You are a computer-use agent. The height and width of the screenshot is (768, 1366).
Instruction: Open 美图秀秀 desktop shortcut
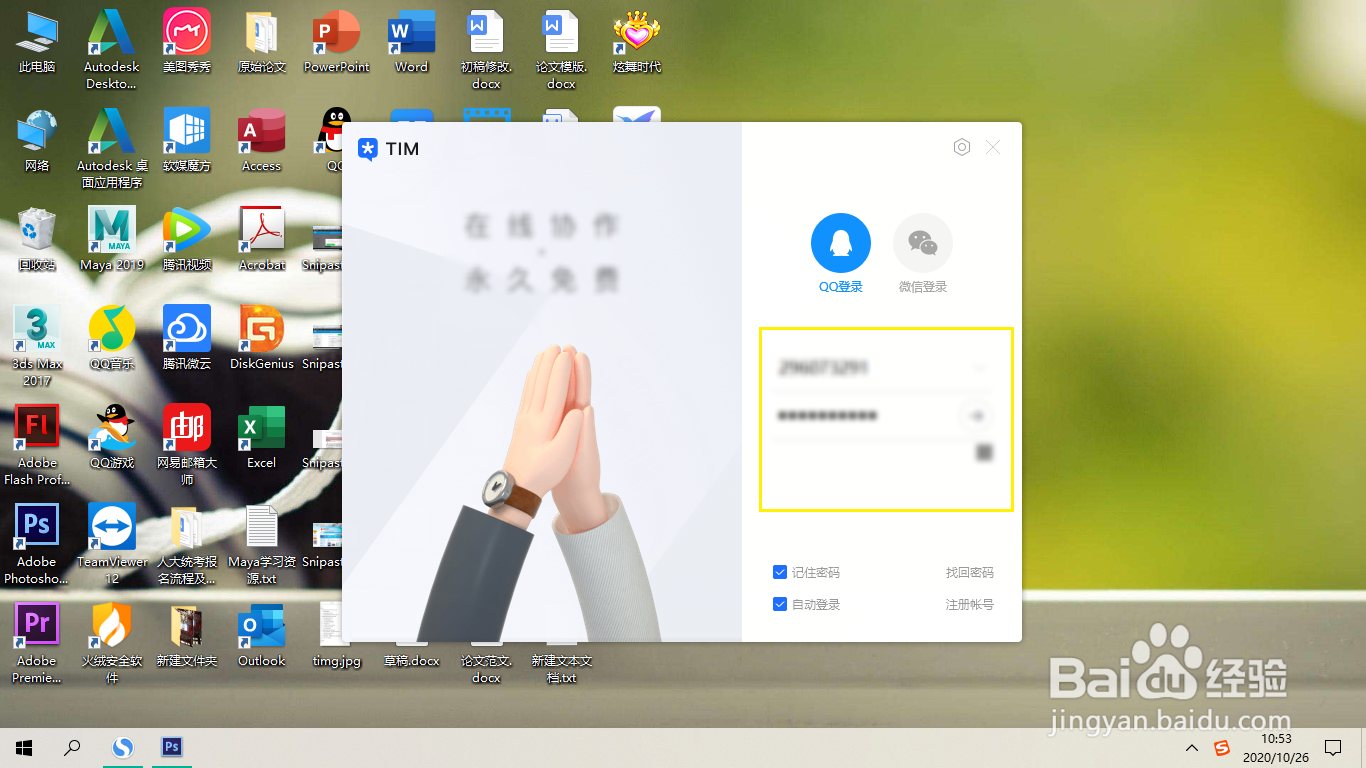pos(187,42)
